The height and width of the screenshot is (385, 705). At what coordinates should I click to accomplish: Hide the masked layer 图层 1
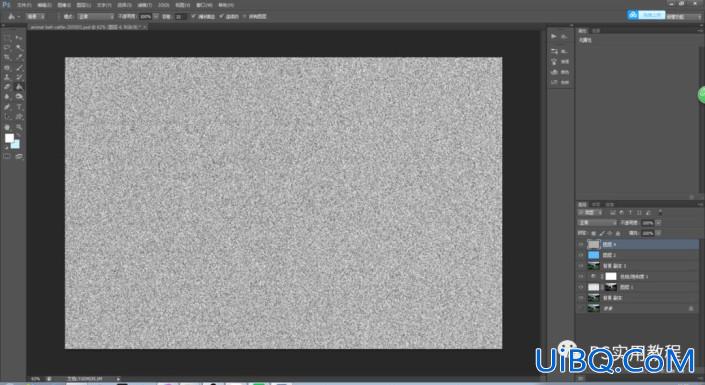581,287
